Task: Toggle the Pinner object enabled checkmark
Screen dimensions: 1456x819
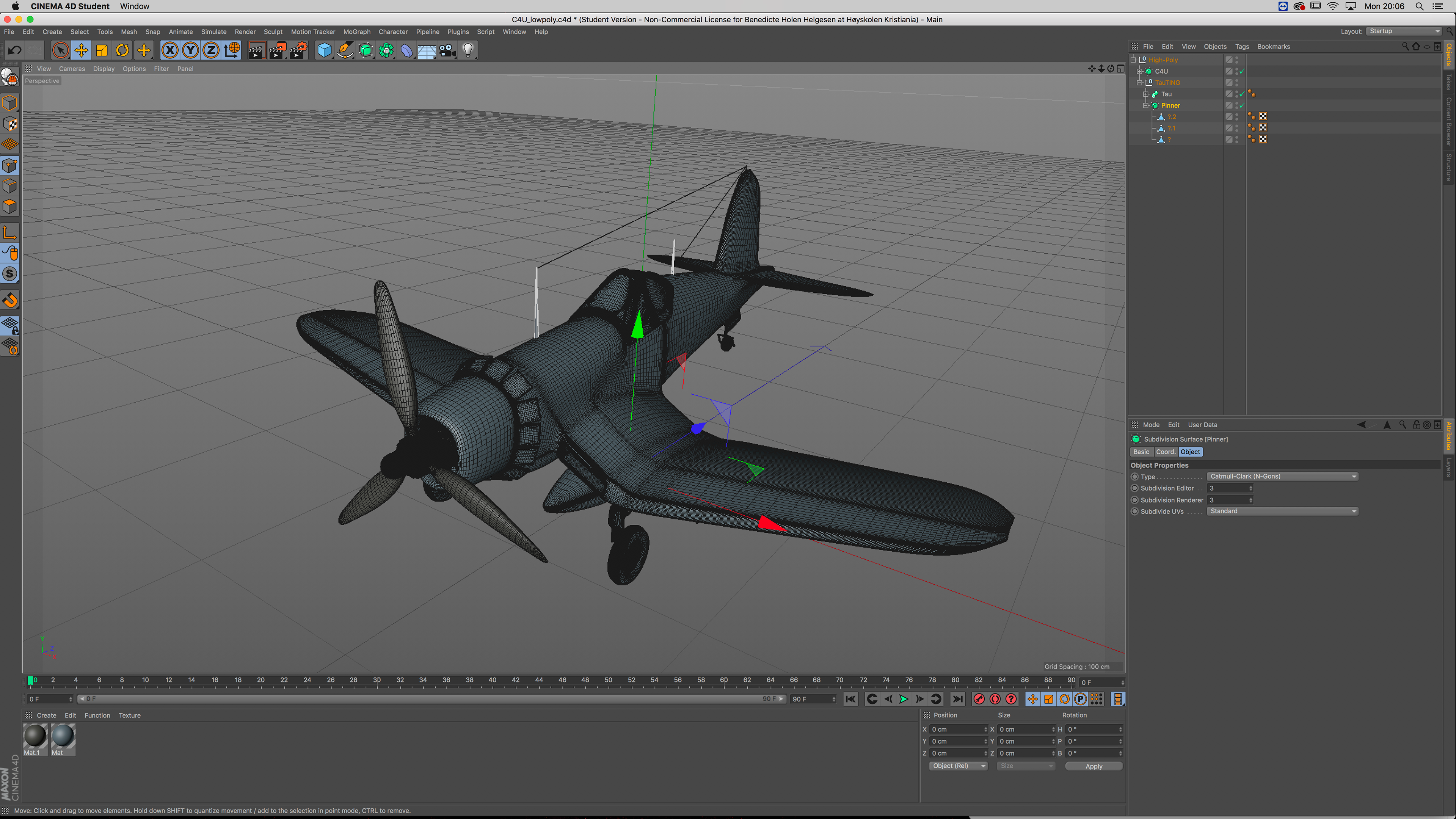Action: [1242, 106]
